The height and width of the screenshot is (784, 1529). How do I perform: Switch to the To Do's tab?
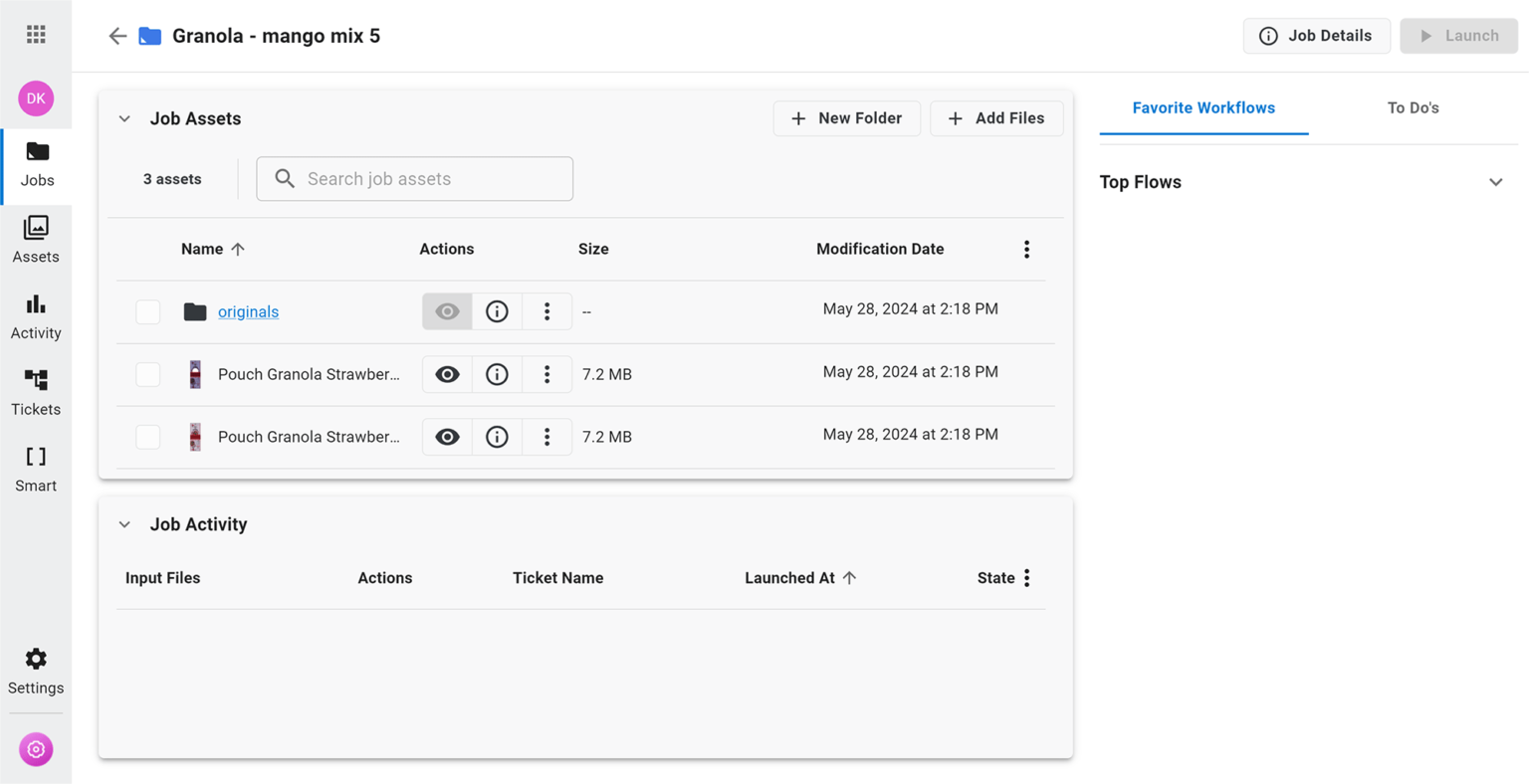pyautogui.click(x=1413, y=107)
